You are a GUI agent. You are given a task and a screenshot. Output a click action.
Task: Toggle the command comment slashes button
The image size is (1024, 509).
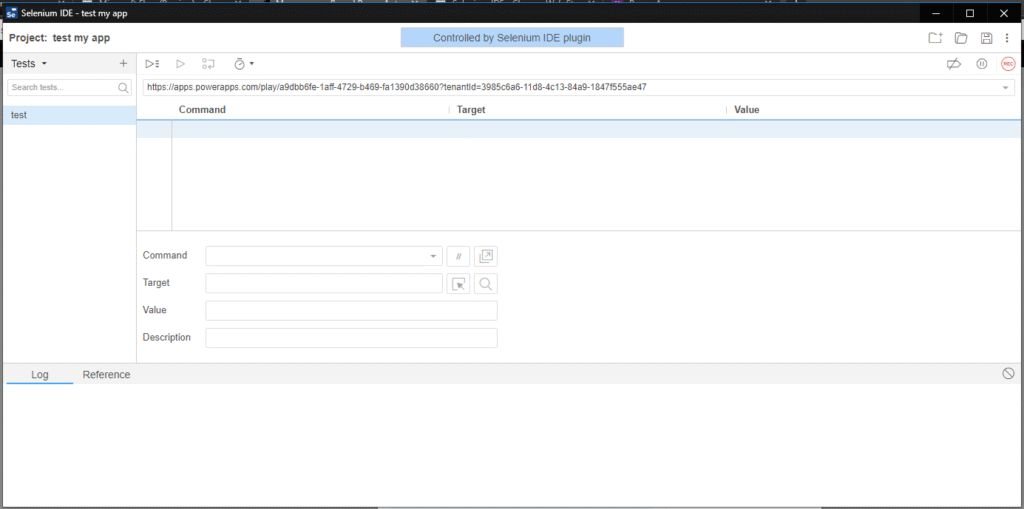(x=458, y=256)
